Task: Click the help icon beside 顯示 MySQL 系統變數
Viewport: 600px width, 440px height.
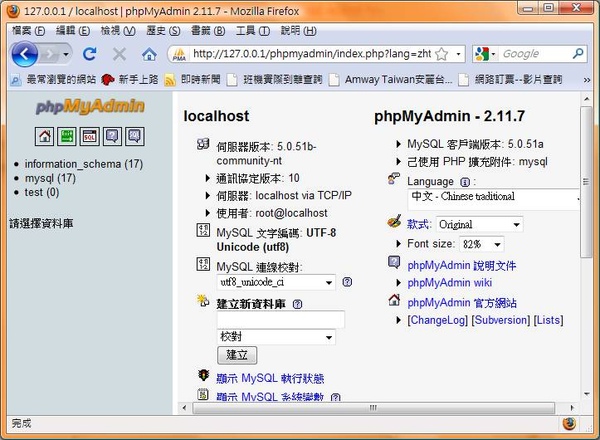Action: click(336, 397)
